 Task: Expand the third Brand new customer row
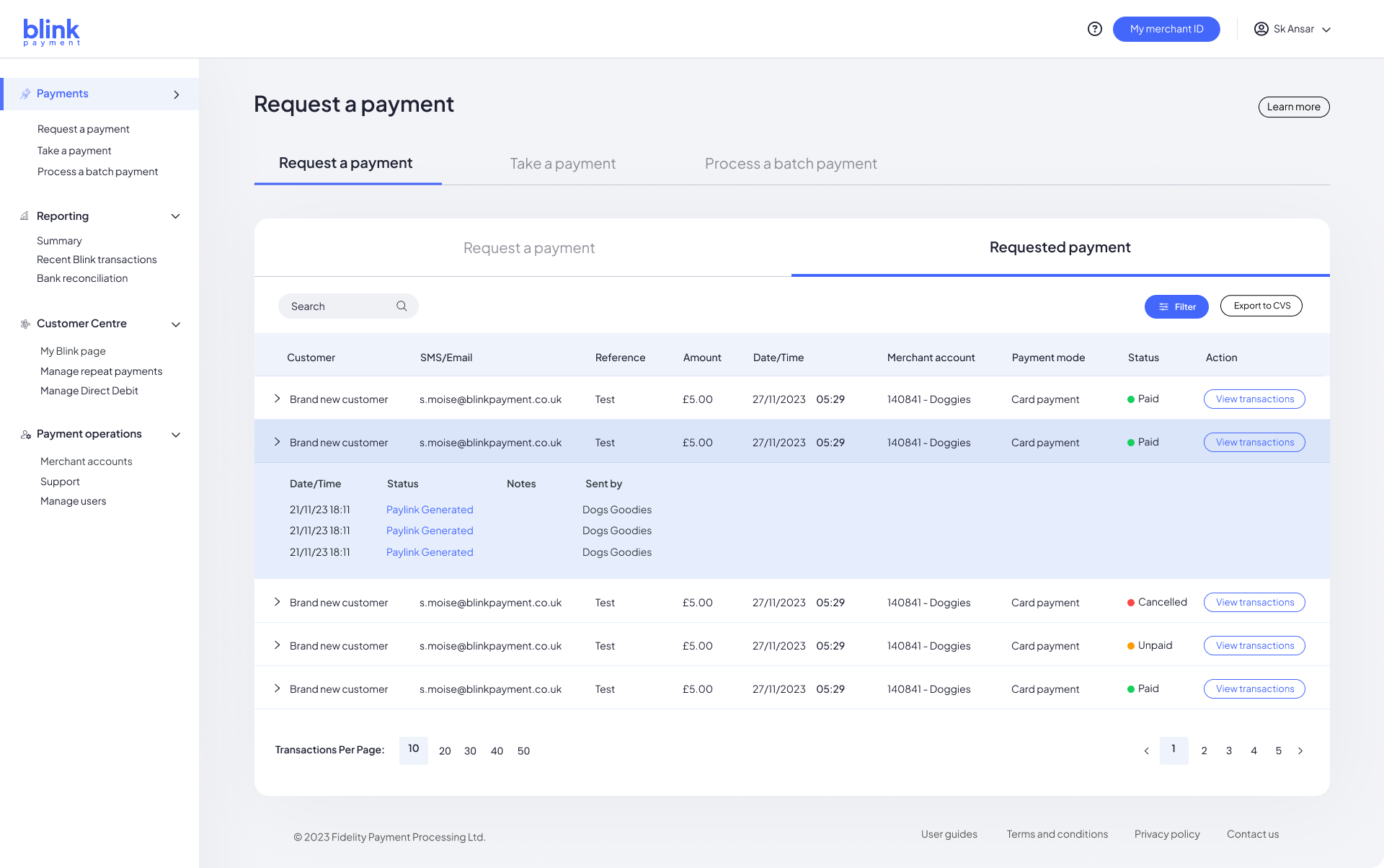278,602
